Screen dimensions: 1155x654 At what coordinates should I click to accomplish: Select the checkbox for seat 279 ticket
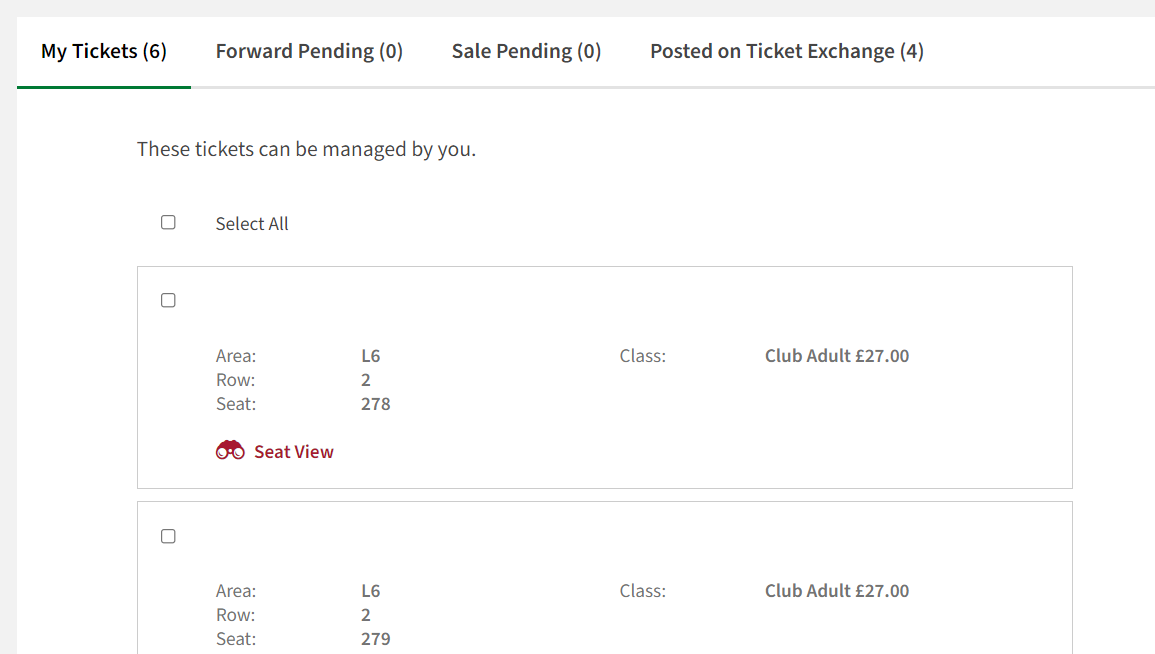coord(168,536)
